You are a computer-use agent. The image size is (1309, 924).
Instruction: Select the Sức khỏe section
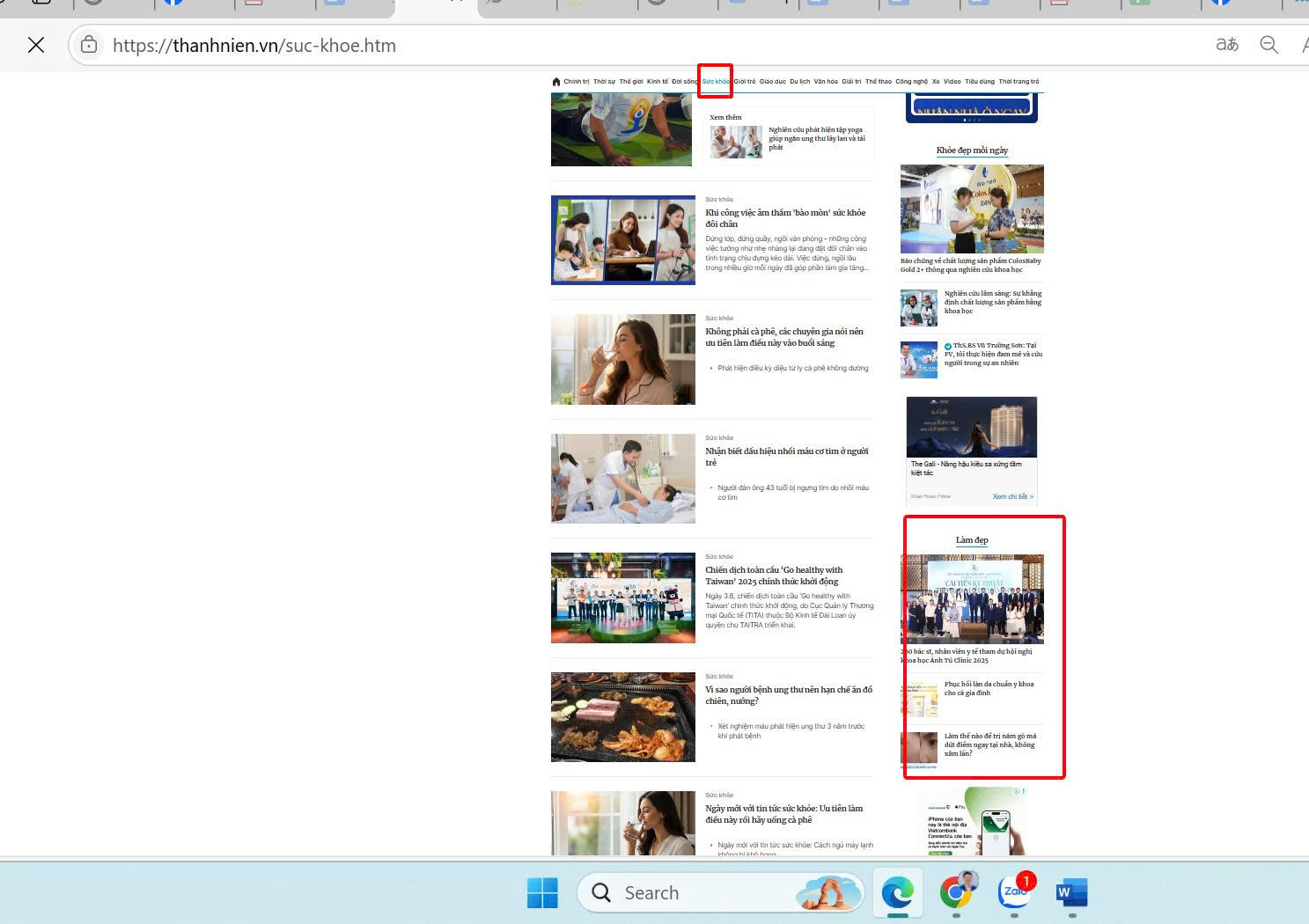pos(716,82)
